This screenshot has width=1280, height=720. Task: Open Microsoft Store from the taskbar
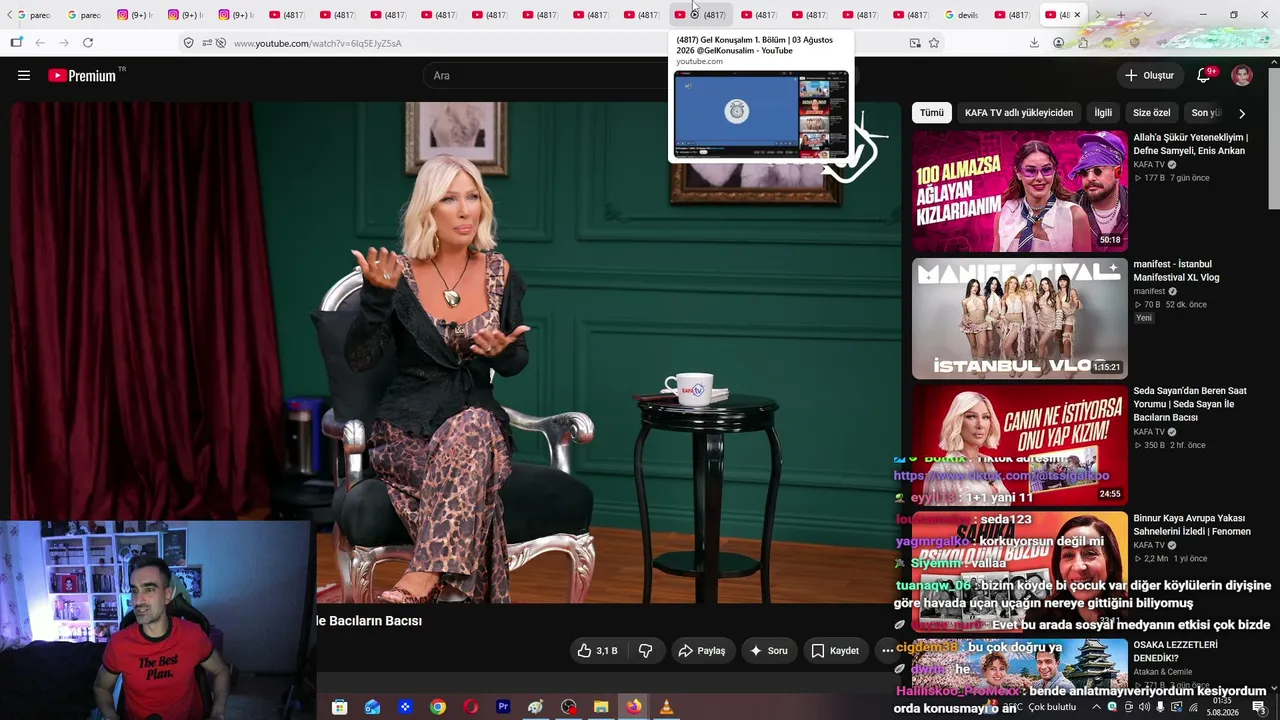point(340,707)
